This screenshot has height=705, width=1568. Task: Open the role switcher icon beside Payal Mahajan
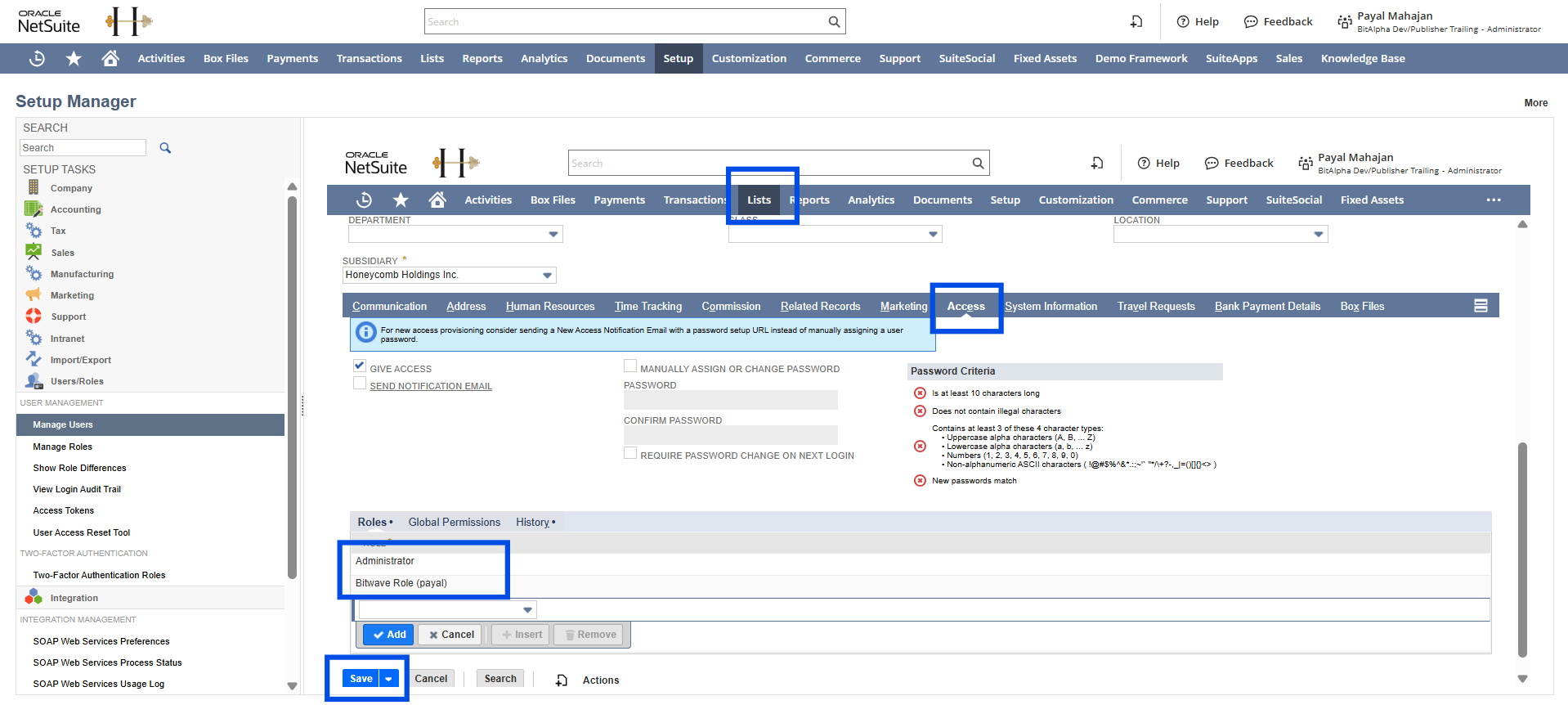point(1344,22)
